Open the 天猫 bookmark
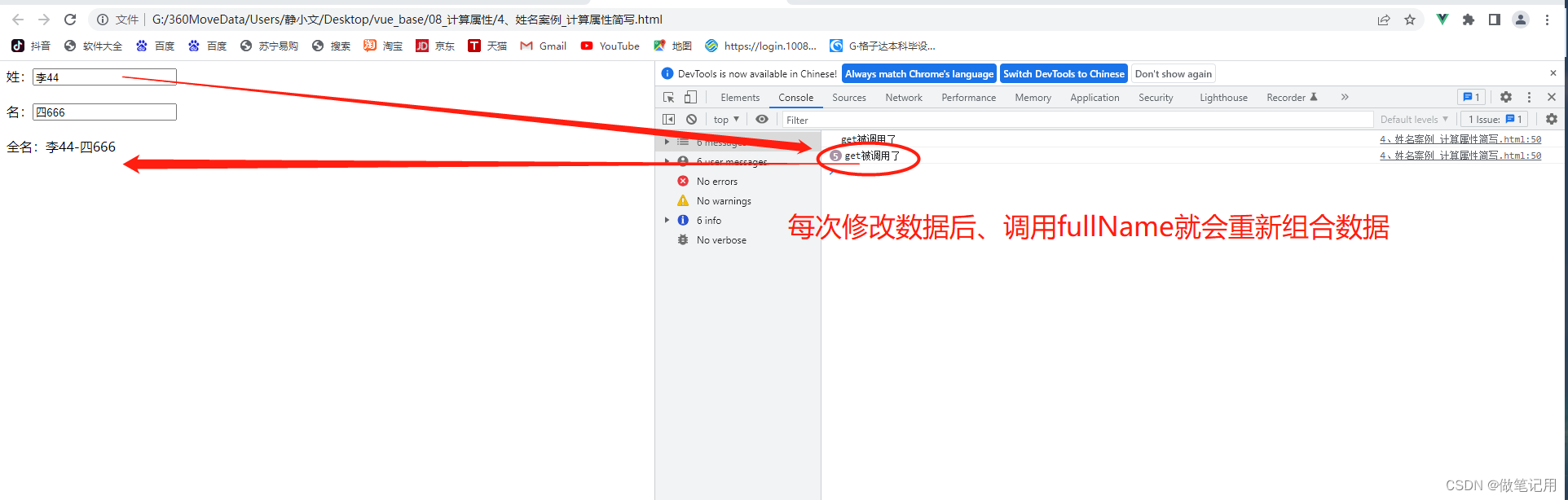 [487, 46]
